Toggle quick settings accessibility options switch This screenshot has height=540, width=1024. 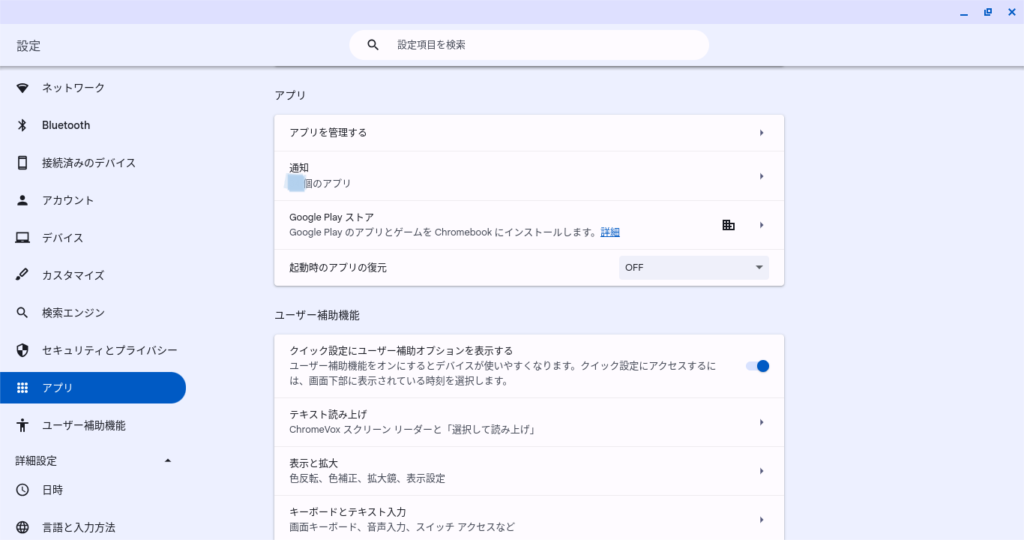point(758,366)
